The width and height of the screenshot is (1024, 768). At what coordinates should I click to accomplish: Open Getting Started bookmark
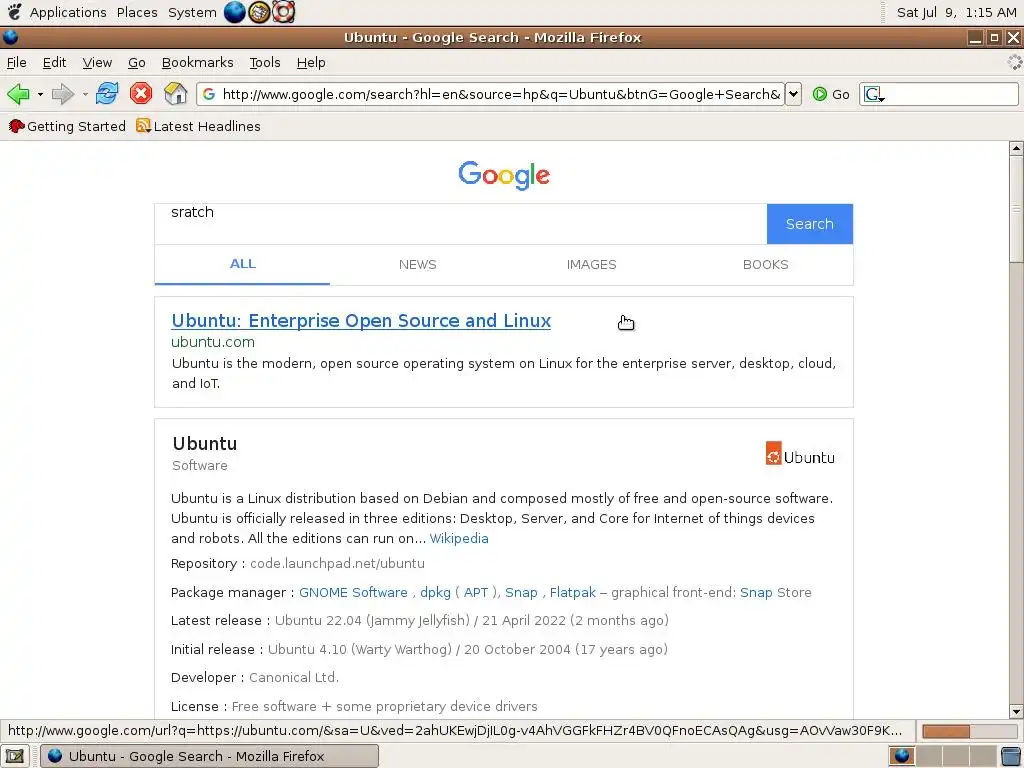tap(67, 126)
